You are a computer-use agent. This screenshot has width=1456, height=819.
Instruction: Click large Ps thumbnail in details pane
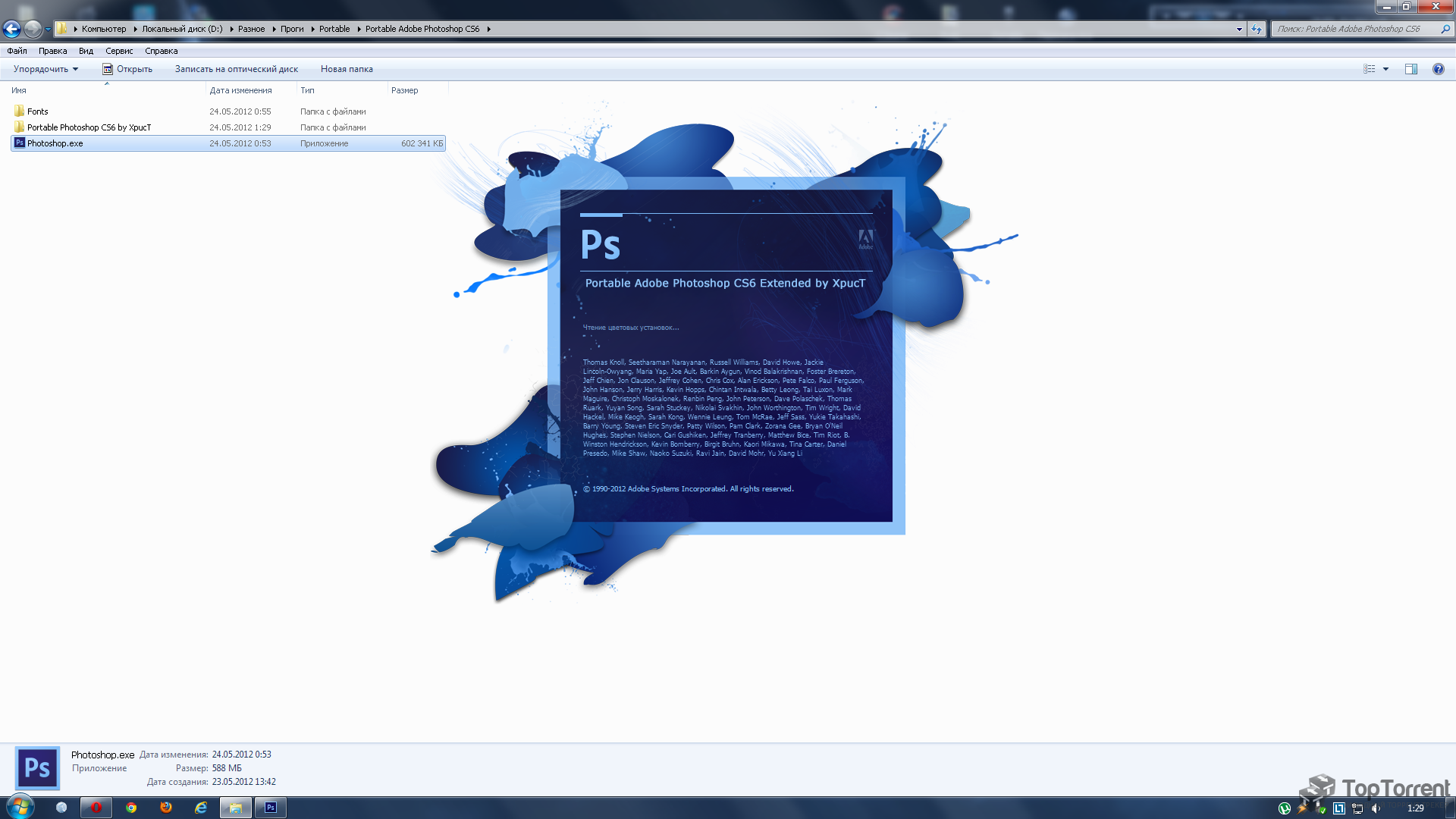[37, 768]
